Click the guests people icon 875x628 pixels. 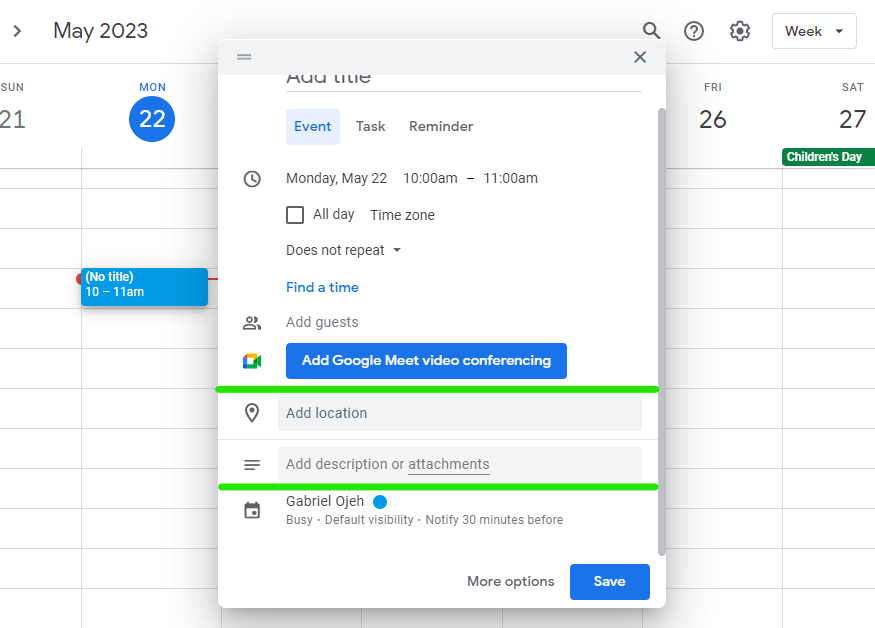(252, 323)
